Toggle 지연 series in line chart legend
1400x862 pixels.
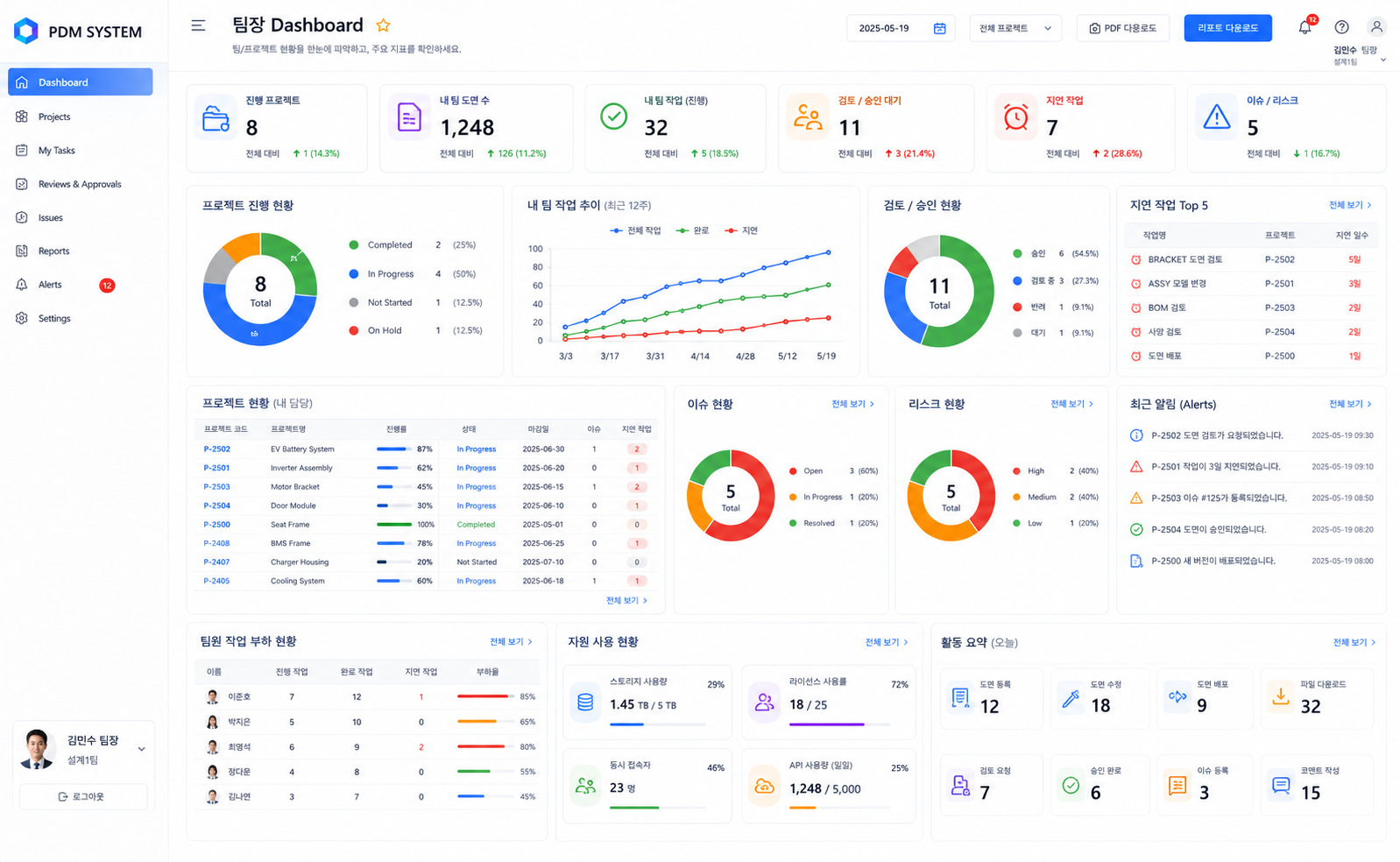[x=741, y=230]
